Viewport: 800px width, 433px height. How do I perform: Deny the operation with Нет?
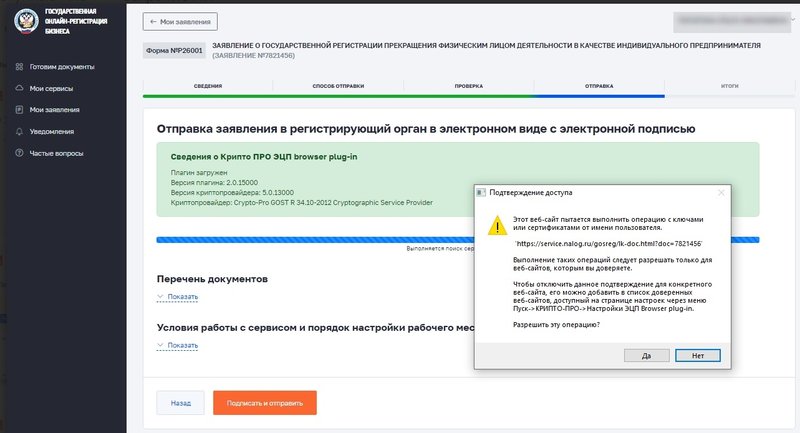698,355
